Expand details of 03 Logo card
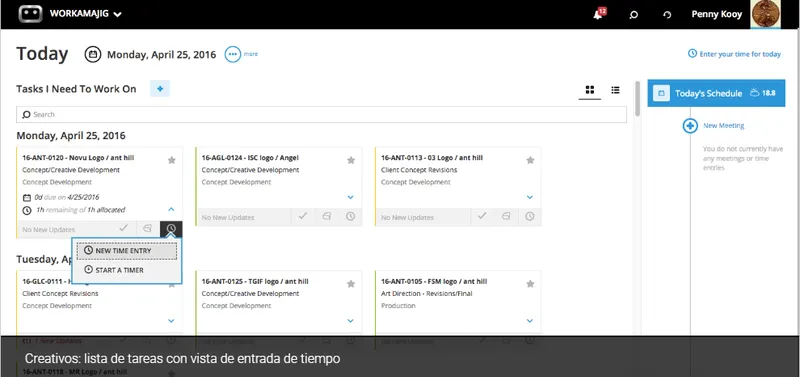 tap(530, 197)
